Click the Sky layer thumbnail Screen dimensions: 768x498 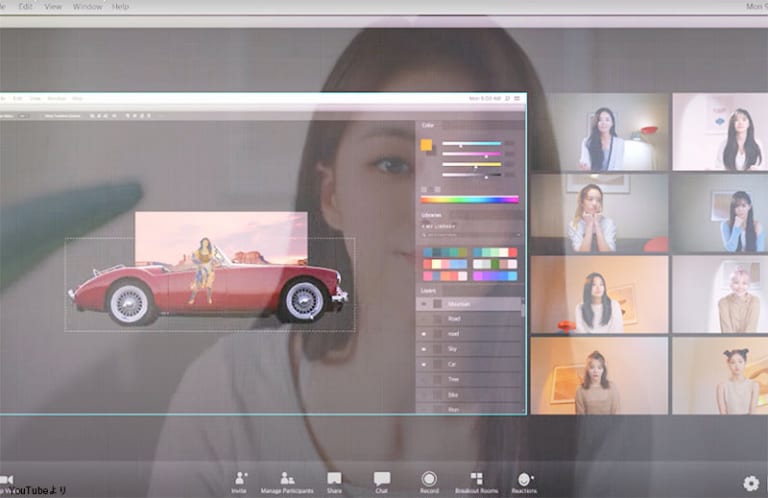(437, 349)
